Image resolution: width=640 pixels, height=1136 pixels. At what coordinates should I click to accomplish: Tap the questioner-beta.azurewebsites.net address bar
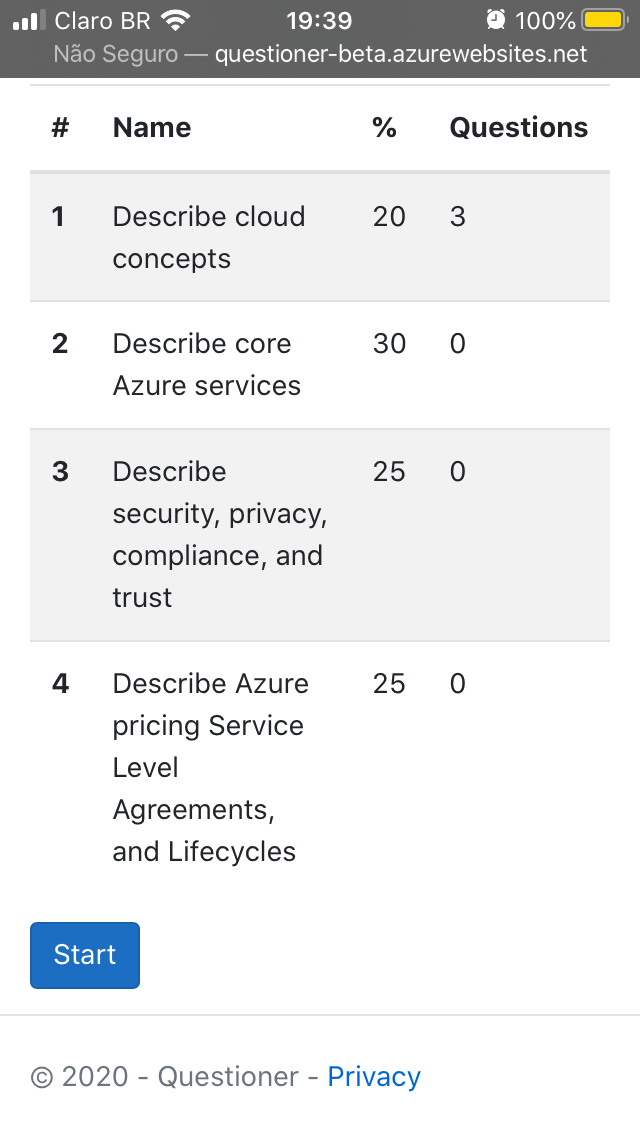400,54
